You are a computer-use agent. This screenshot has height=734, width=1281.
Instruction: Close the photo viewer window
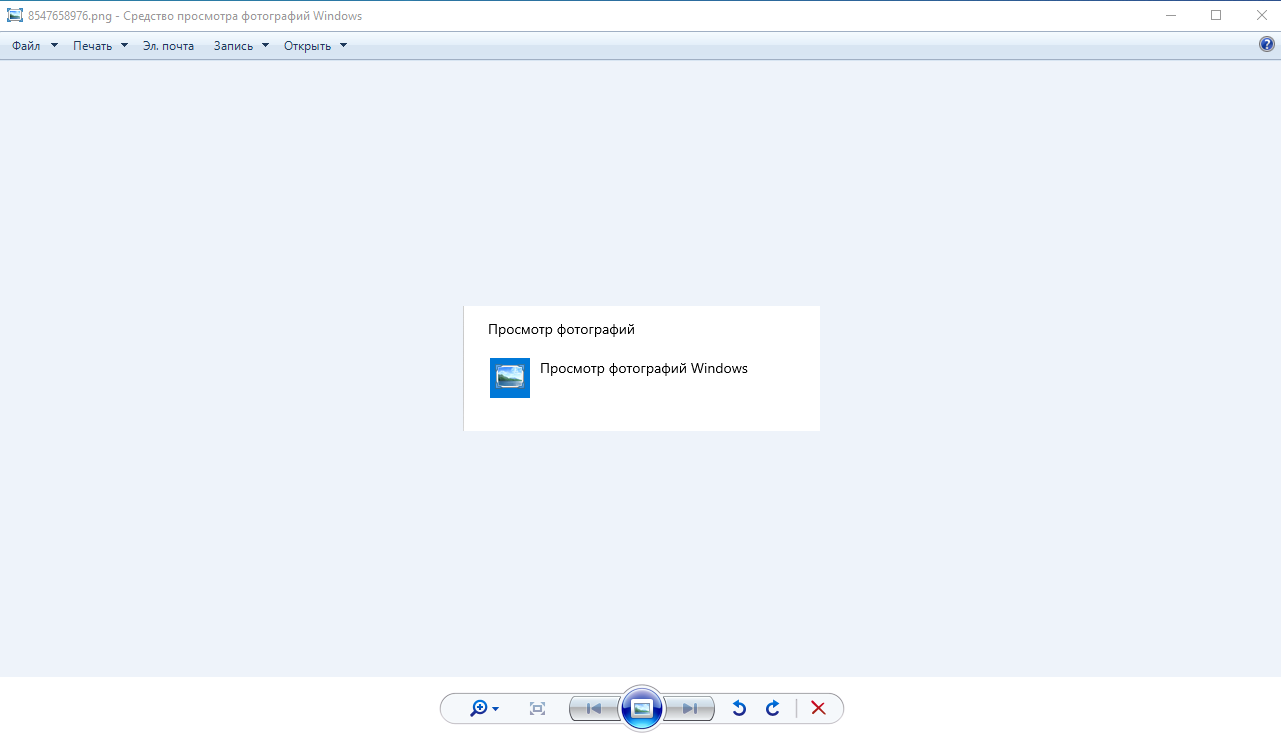(x=1260, y=15)
